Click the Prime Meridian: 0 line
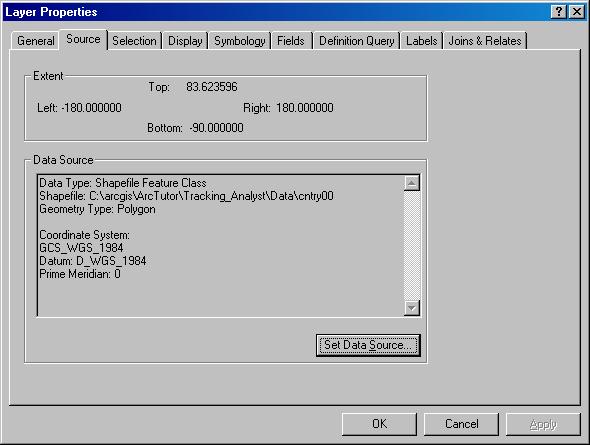590x445 pixels. tap(80, 274)
